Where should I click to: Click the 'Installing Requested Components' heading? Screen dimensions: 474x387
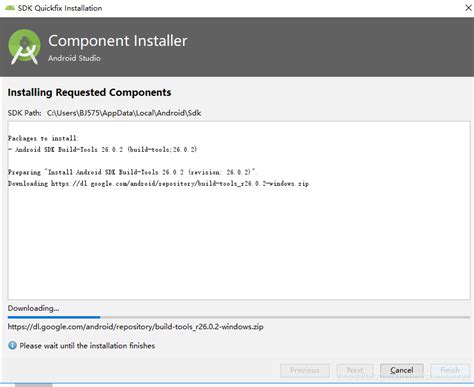coord(89,92)
